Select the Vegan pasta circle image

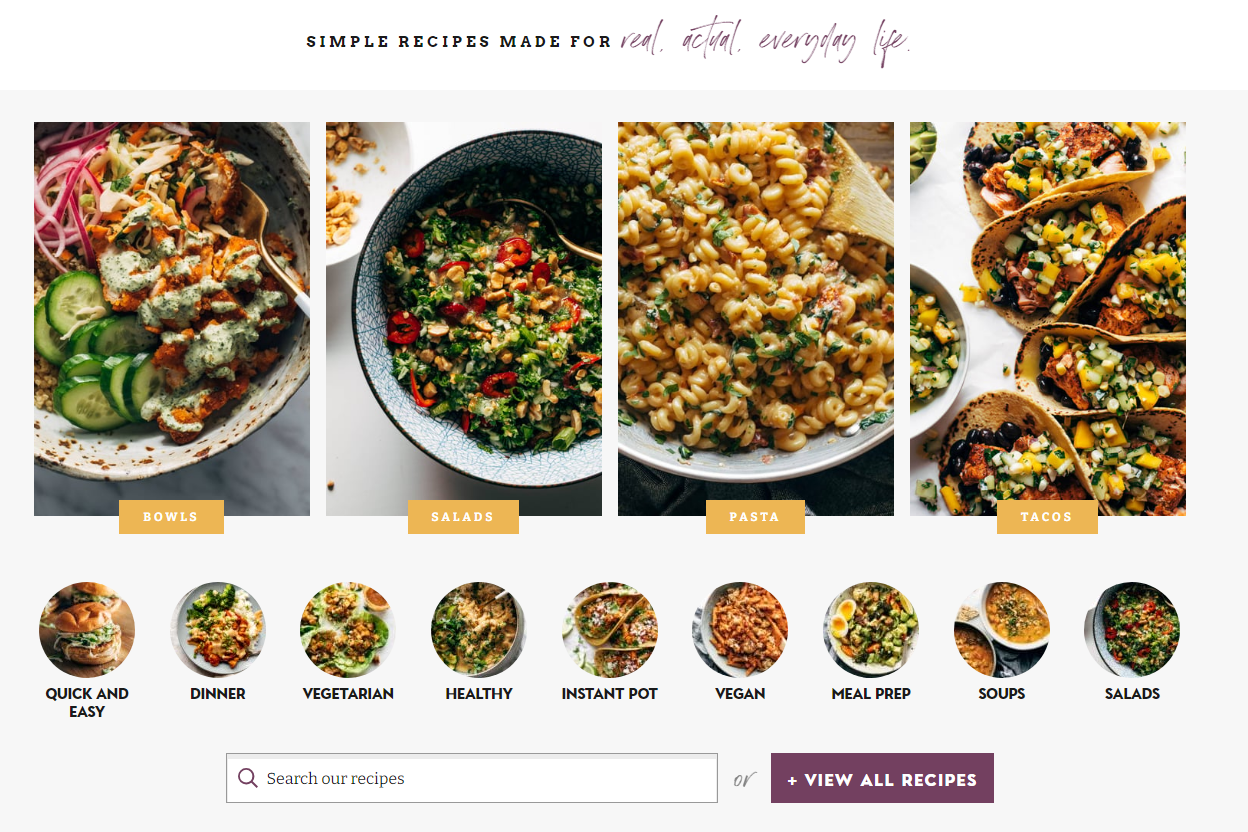tap(740, 630)
